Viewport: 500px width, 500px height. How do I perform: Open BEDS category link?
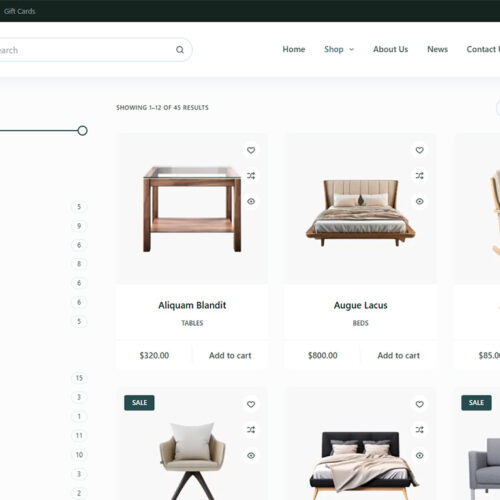coord(361,323)
